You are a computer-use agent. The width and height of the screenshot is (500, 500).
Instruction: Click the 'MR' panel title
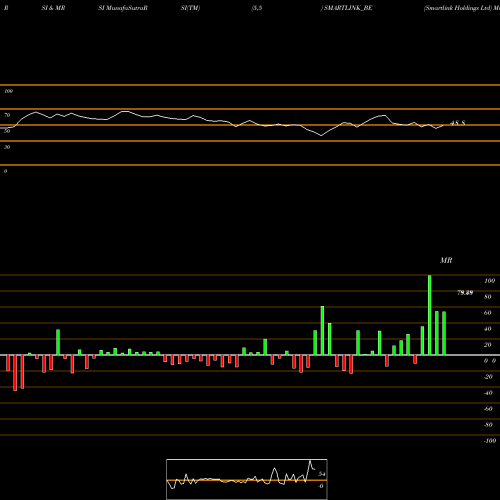[446, 260]
